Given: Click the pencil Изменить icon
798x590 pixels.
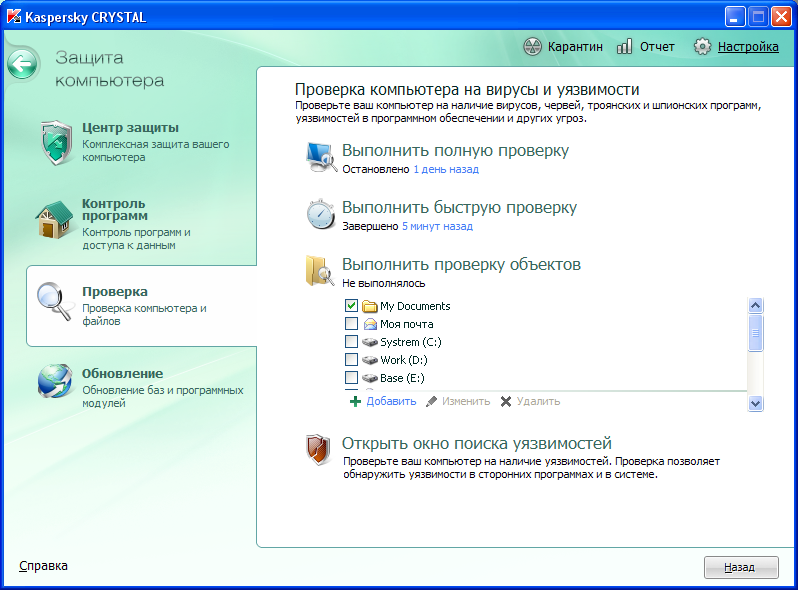Looking at the screenshot, I should pos(432,402).
